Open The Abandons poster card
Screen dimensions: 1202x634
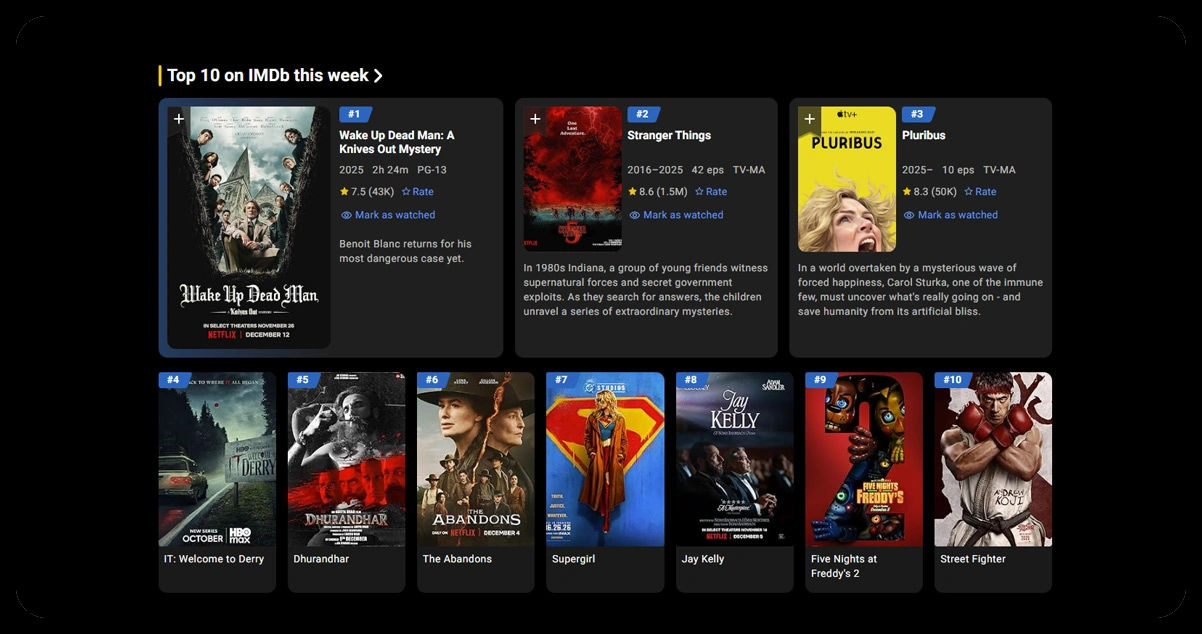point(475,460)
